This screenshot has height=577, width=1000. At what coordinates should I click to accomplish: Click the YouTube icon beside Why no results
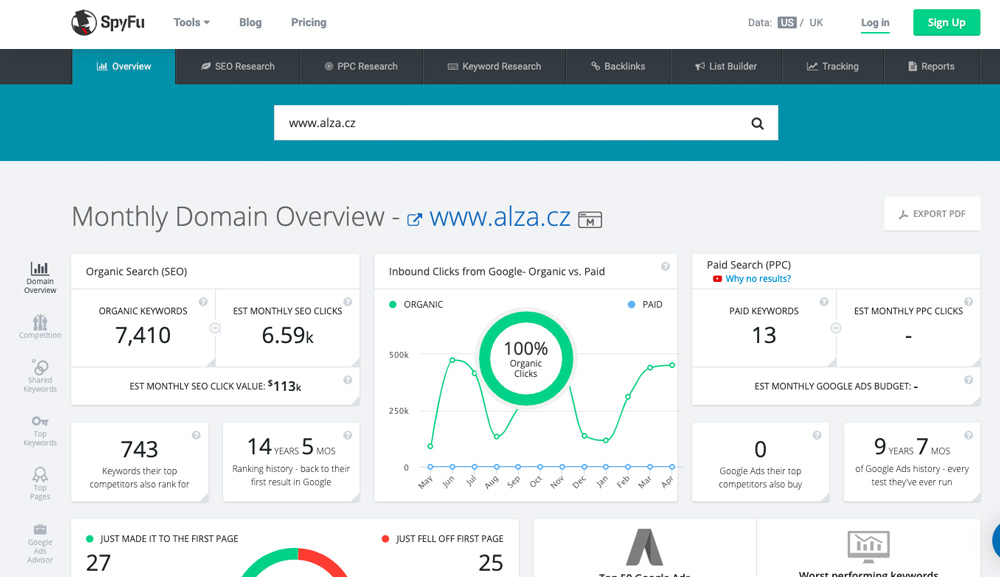(x=717, y=279)
